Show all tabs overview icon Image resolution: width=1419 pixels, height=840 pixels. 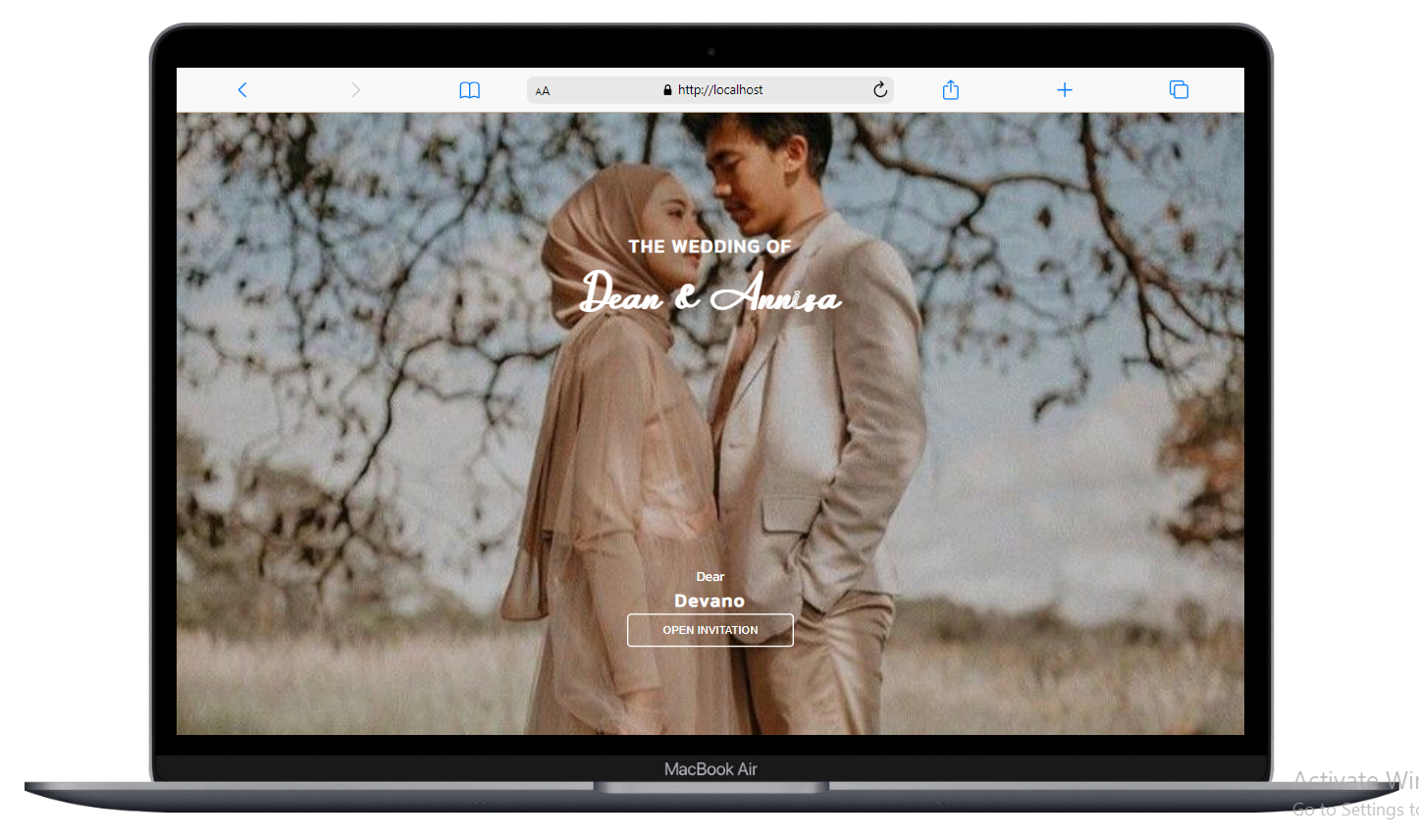coord(1179,89)
